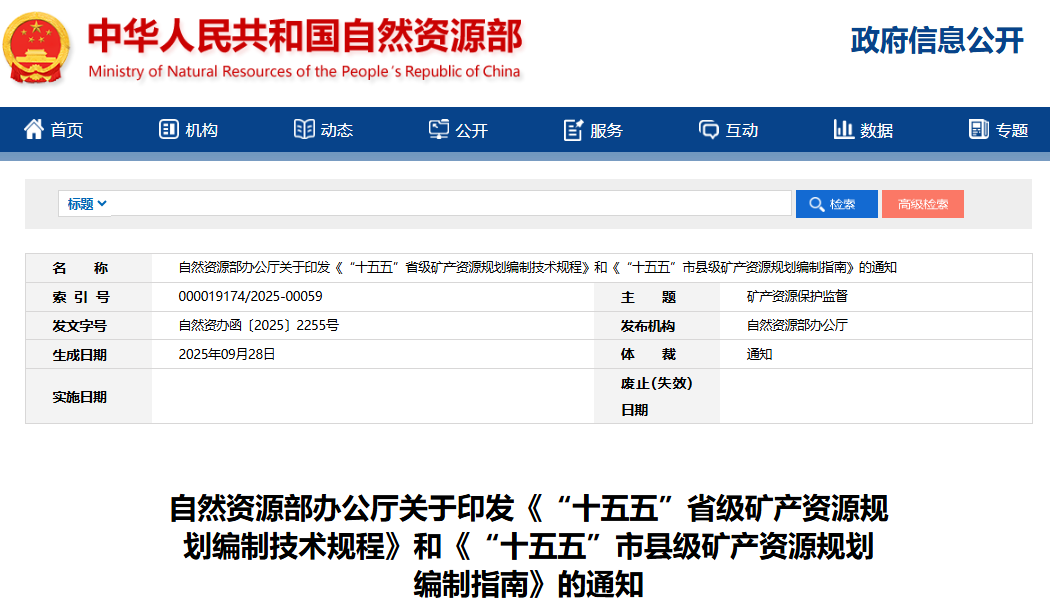1050x612 pixels.
Task: Click the national emblem logo
Action: 37,46
